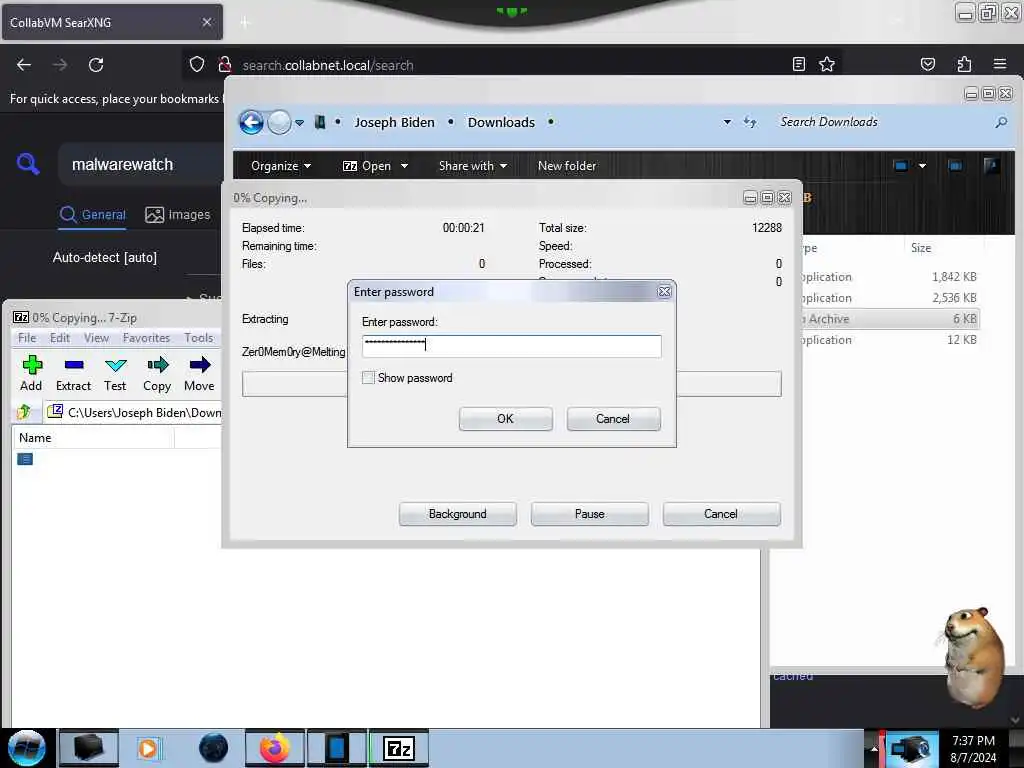This screenshot has height=768, width=1024.
Task: Click Explorer preview pane icon
Action: 955,166
